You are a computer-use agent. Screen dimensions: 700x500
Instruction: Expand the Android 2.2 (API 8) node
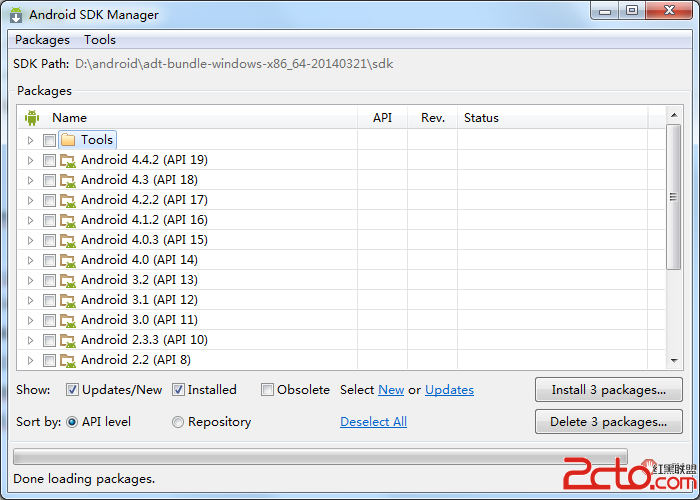(x=30, y=360)
